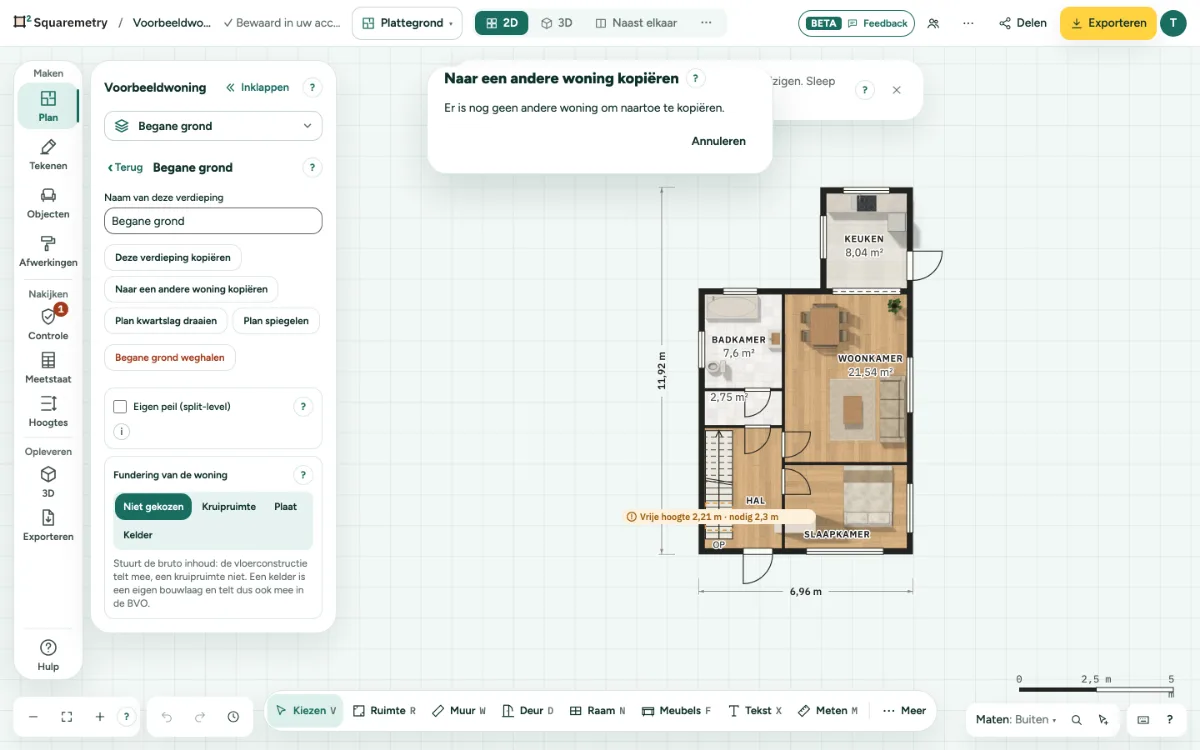The height and width of the screenshot is (750, 1200).
Task: Fit plan to screen icon
Action: coord(67,717)
